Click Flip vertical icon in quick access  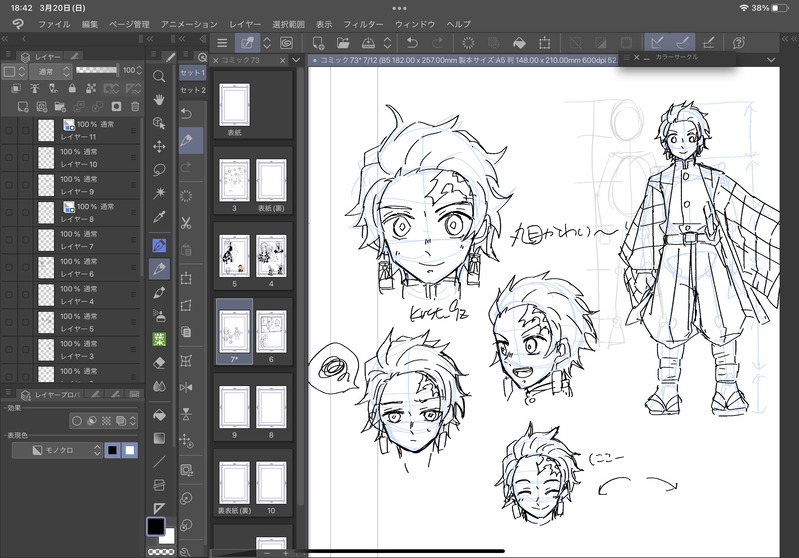click(186, 414)
